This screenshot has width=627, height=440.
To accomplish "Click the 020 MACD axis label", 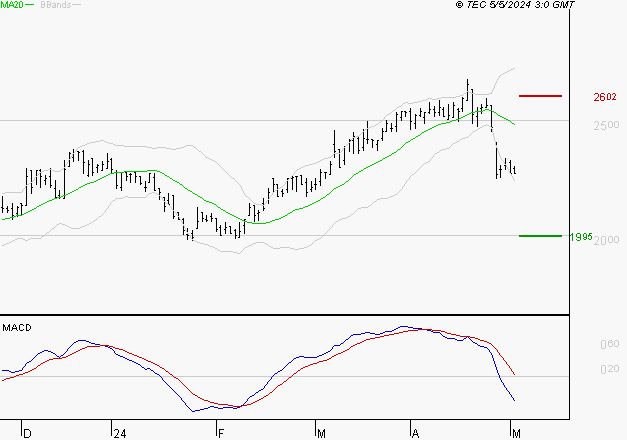I will (x=610, y=369).
